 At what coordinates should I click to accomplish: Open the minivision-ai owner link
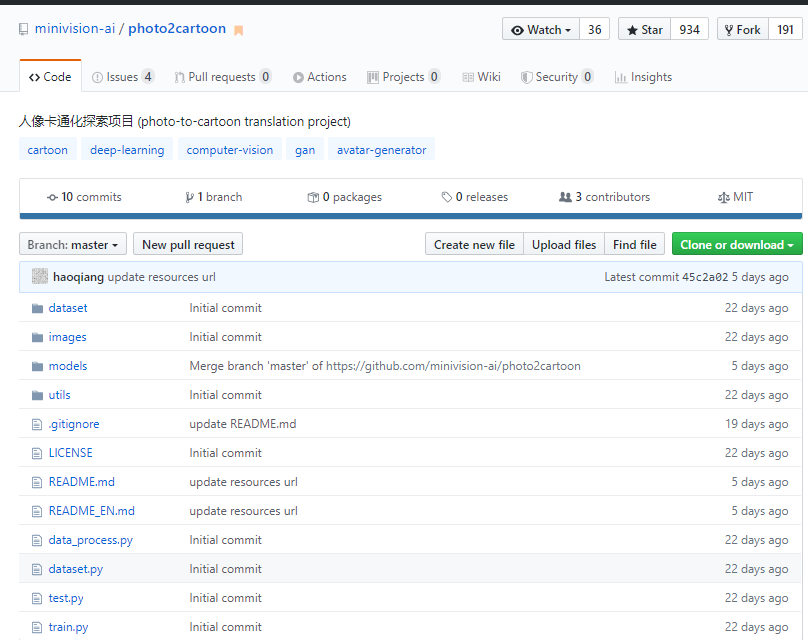click(x=75, y=28)
